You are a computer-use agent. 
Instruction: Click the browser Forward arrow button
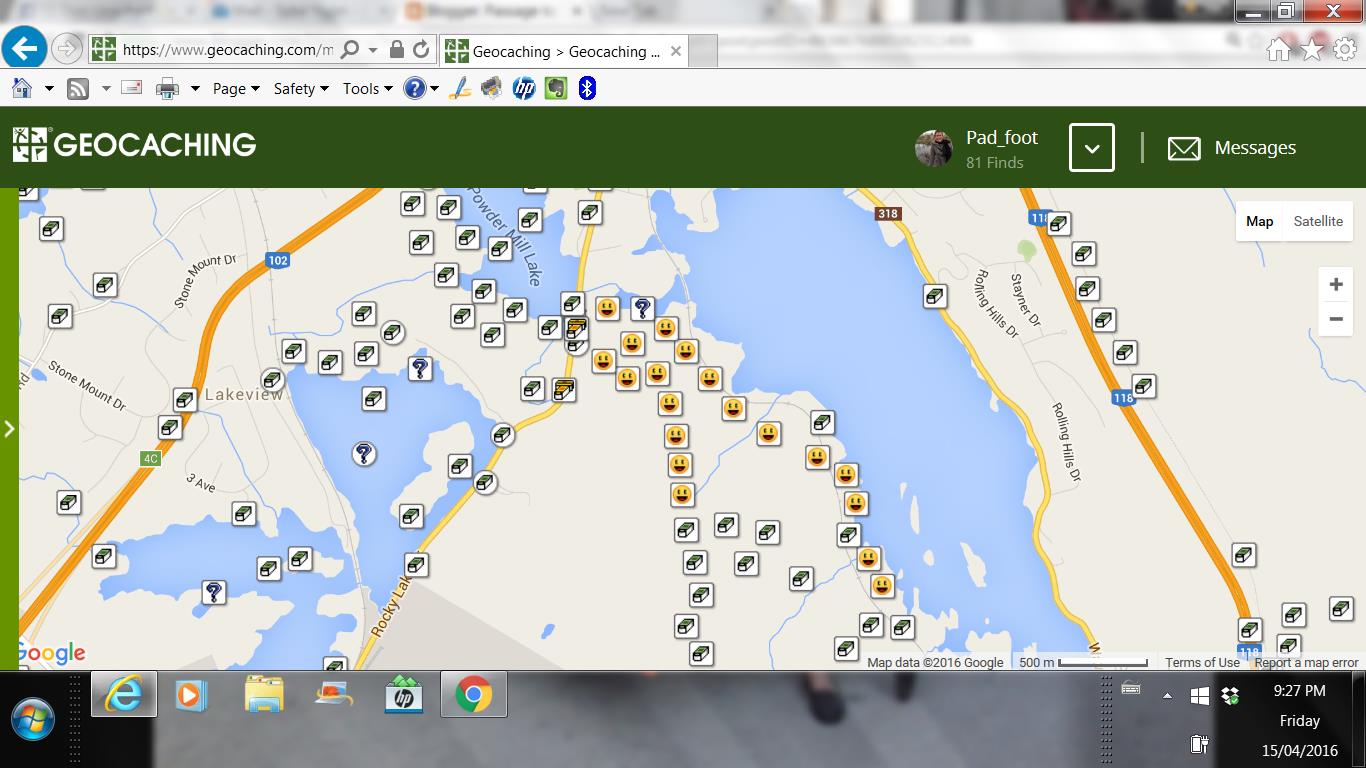tap(66, 49)
